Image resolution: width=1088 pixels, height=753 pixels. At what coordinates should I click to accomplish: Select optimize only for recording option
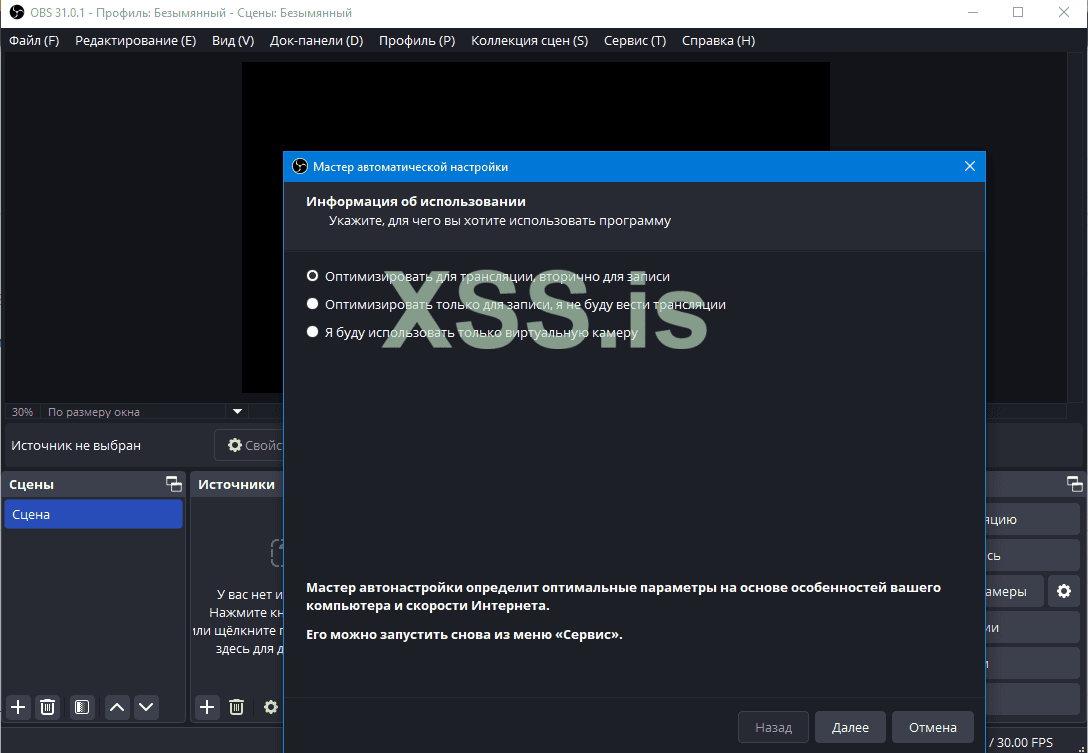point(516,304)
